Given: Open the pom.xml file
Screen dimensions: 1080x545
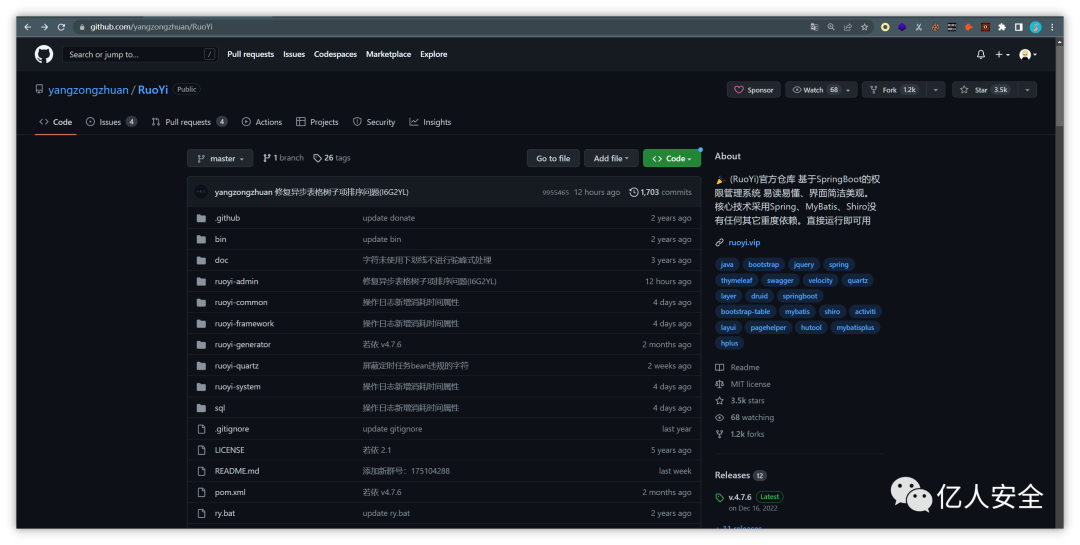Looking at the screenshot, I should (x=230, y=492).
